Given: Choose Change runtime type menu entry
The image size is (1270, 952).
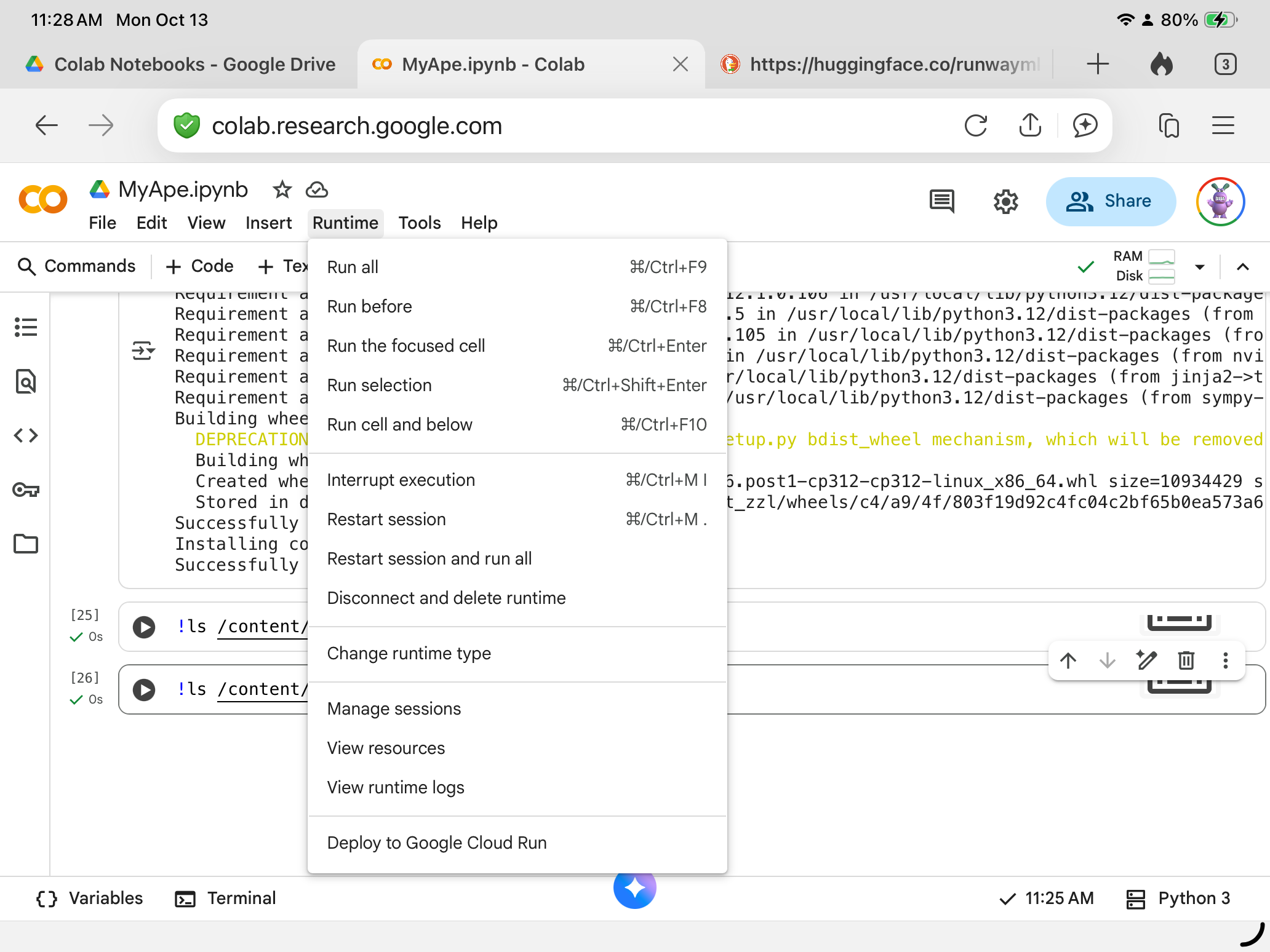Looking at the screenshot, I should pyautogui.click(x=409, y=653).
